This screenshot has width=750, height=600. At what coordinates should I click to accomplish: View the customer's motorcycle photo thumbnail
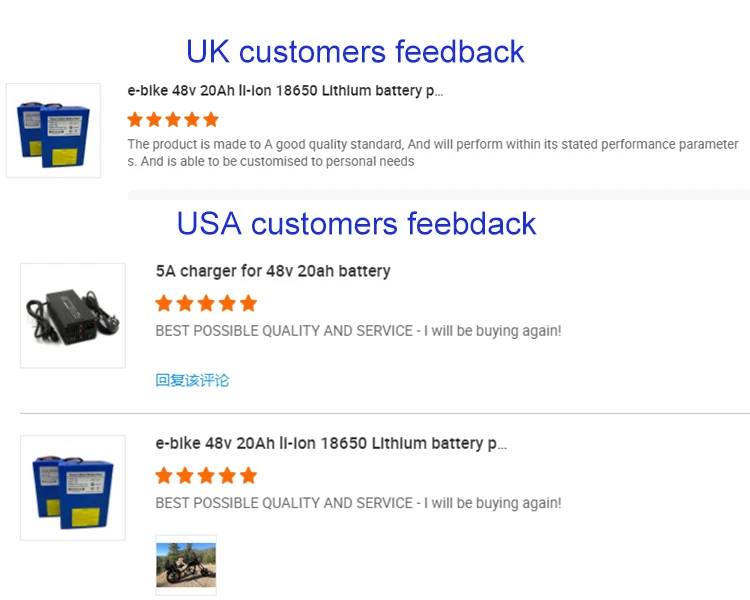click(186, 565)
